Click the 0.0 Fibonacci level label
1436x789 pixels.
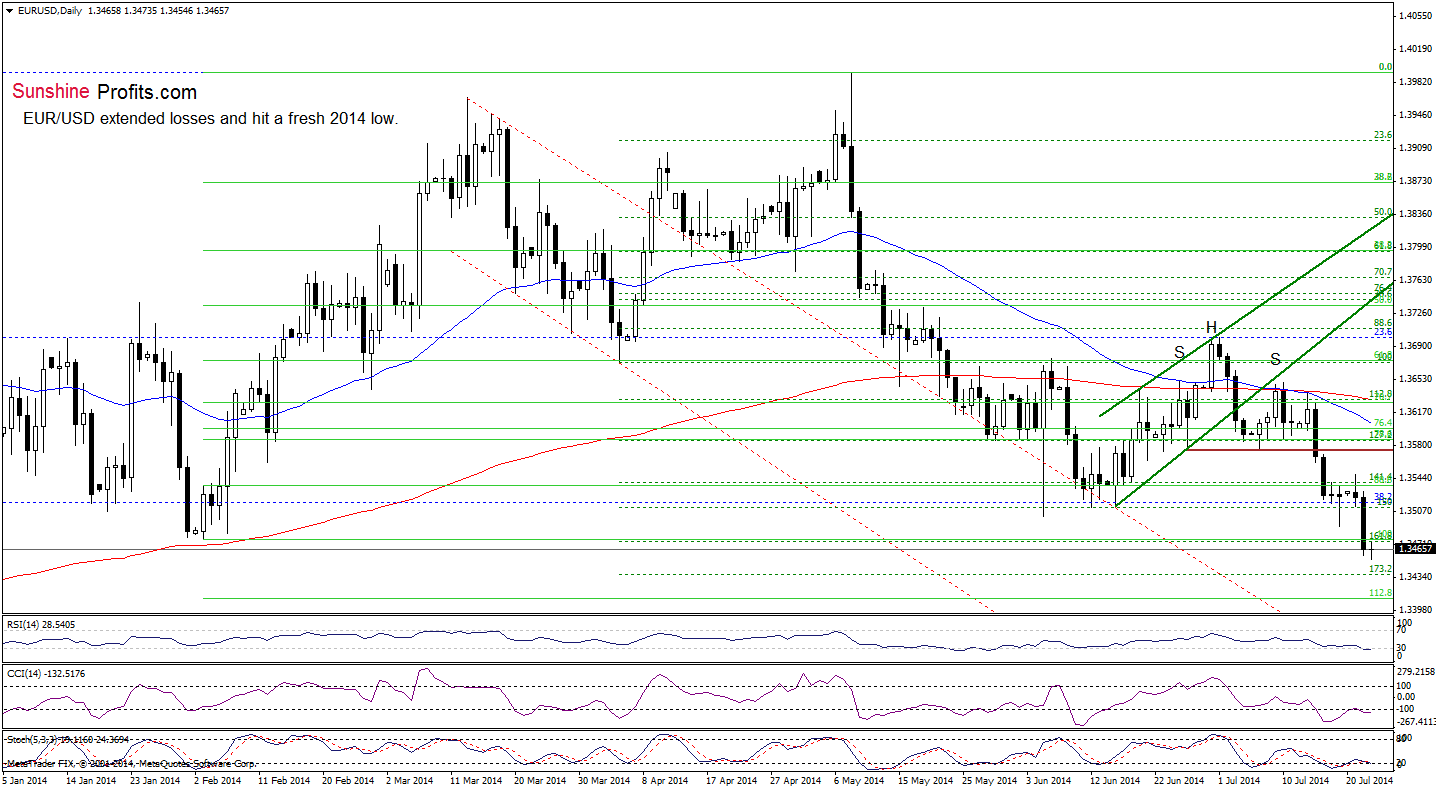(1385, 67)
